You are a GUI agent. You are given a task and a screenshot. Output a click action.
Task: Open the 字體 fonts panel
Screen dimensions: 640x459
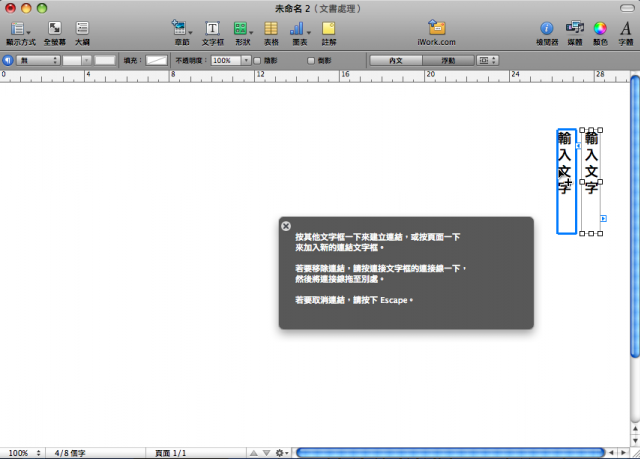tap(625, 29)
